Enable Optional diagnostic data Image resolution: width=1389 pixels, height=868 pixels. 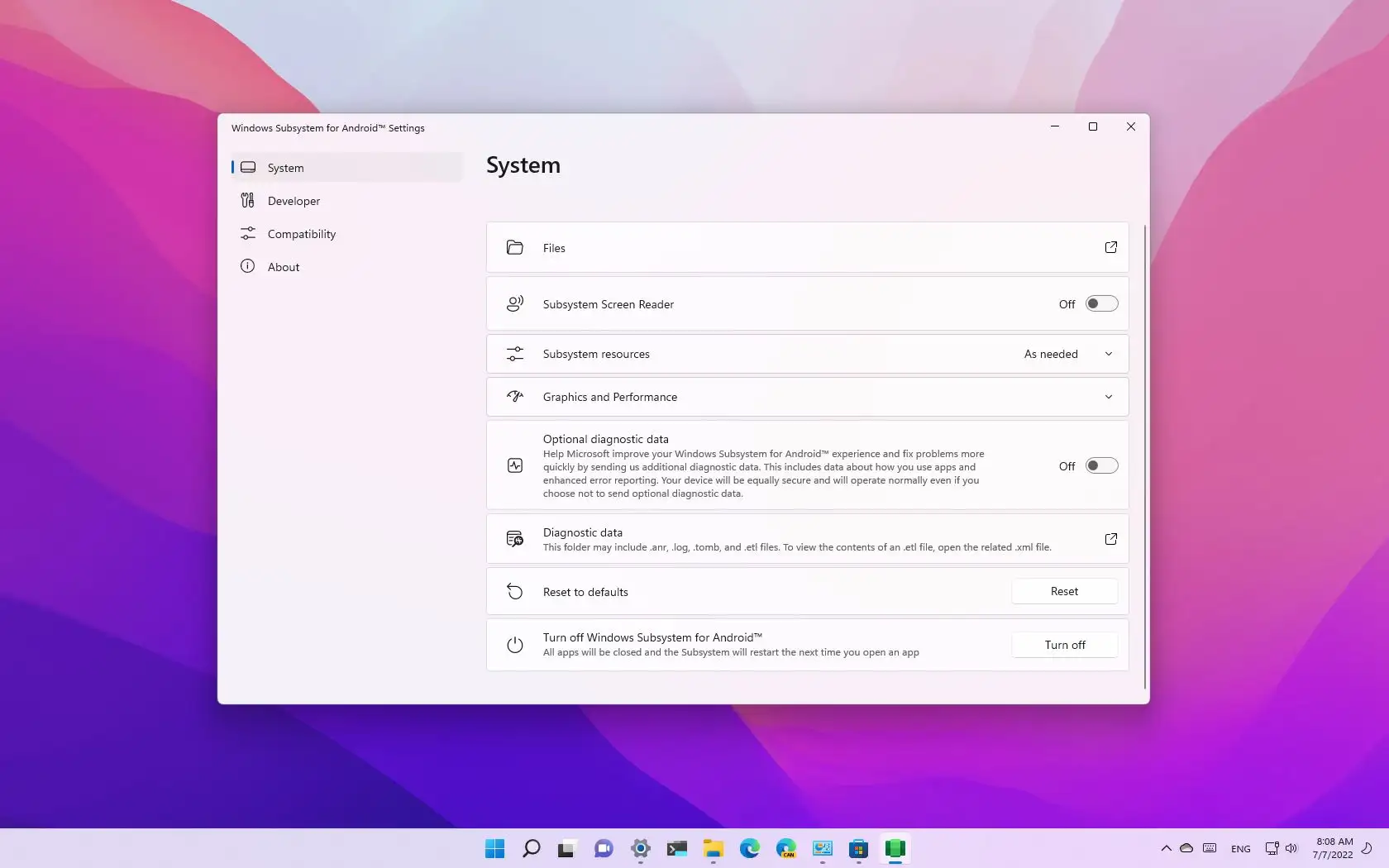(1101, 465)
